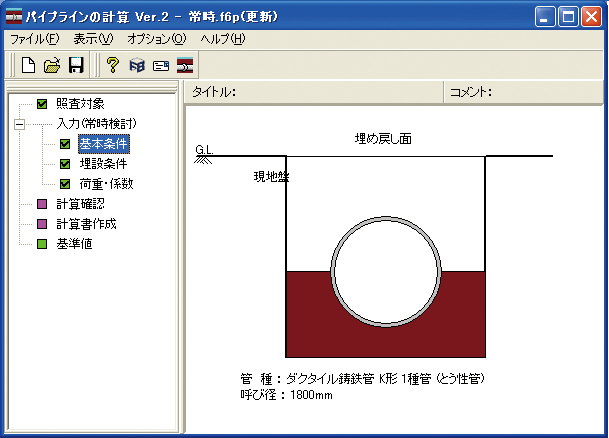Click the 呼び径:1800mm text
The width and height of the screenshot is (609, 438).
[x=286, y=395]
